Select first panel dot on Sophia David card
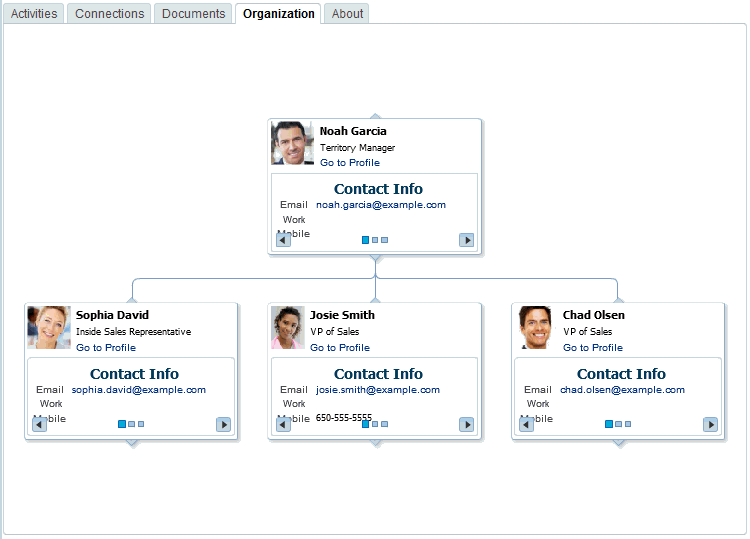Image resolution: width=750 pixels, height=539 pixels. pos(122,424)
